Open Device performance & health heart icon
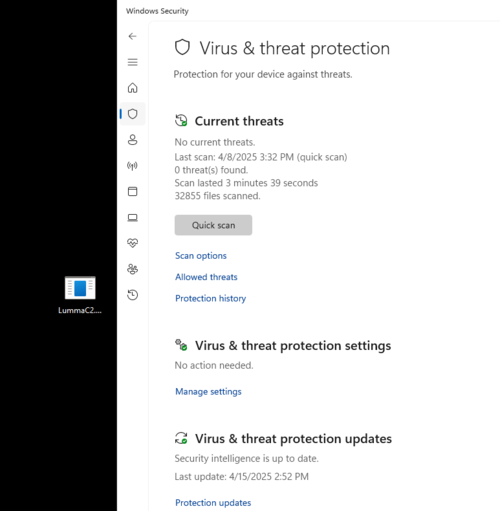Screen dimensions: 500x511 point(132,243)
